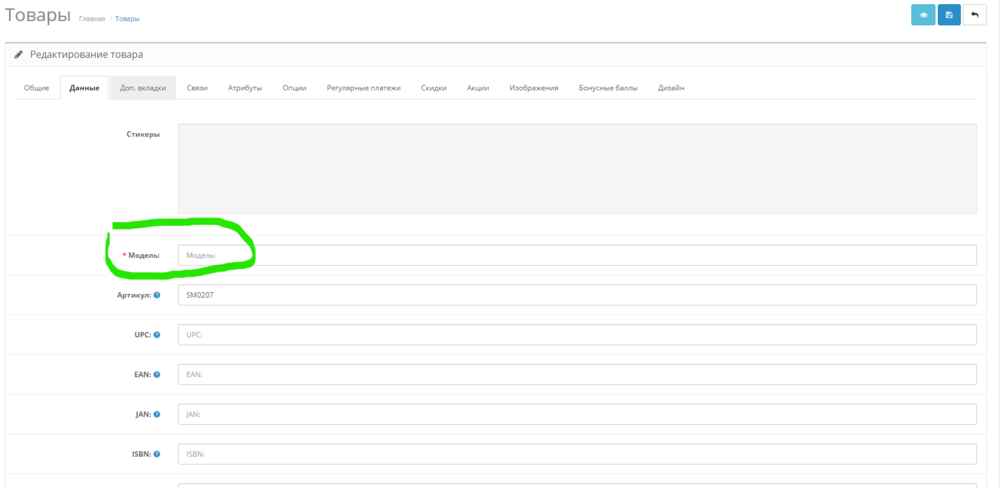This screenshot has width=1000, height=488.
Task: Click the eye preview button
Action: tap(922, 15)
